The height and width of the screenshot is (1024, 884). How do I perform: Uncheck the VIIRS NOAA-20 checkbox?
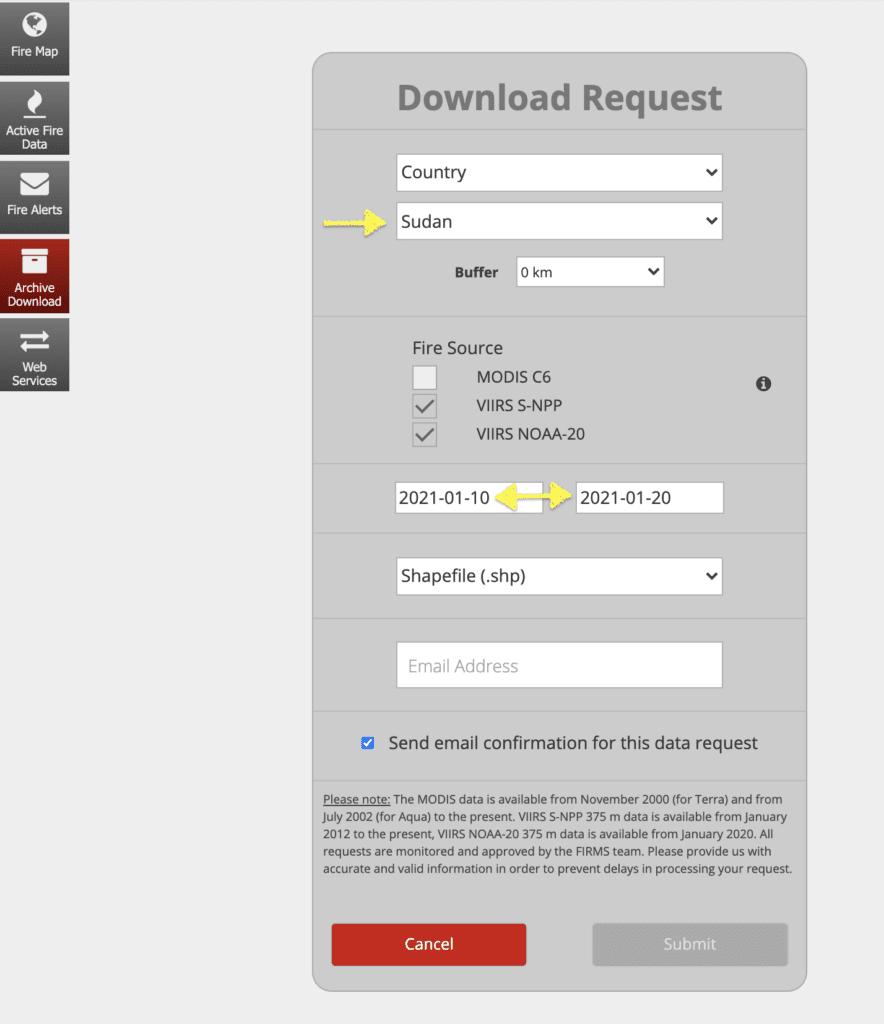(x=424, y=435)
